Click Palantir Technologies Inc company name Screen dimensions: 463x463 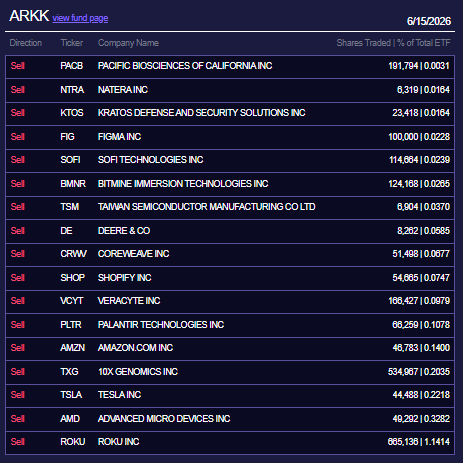click(x=161, y=325)
